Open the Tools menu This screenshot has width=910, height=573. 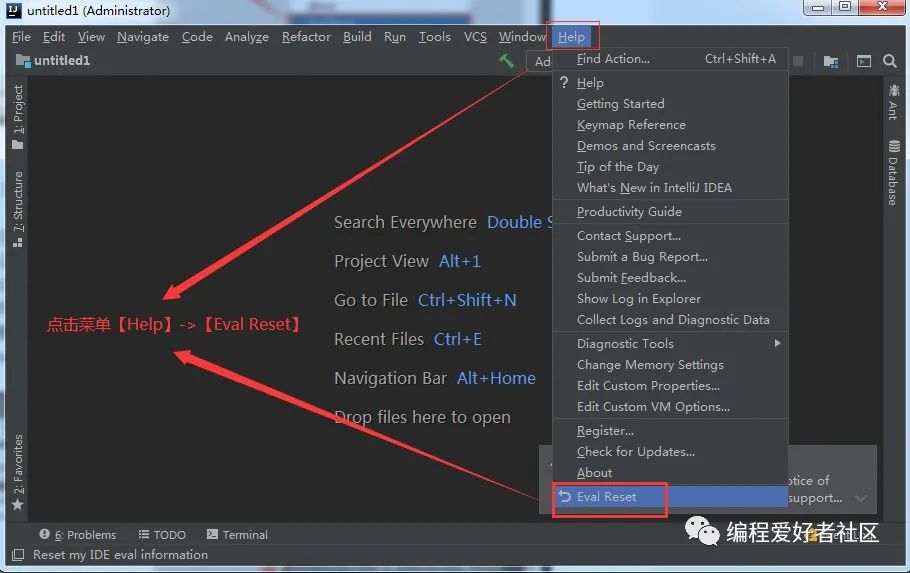click(x=435, y=37)
